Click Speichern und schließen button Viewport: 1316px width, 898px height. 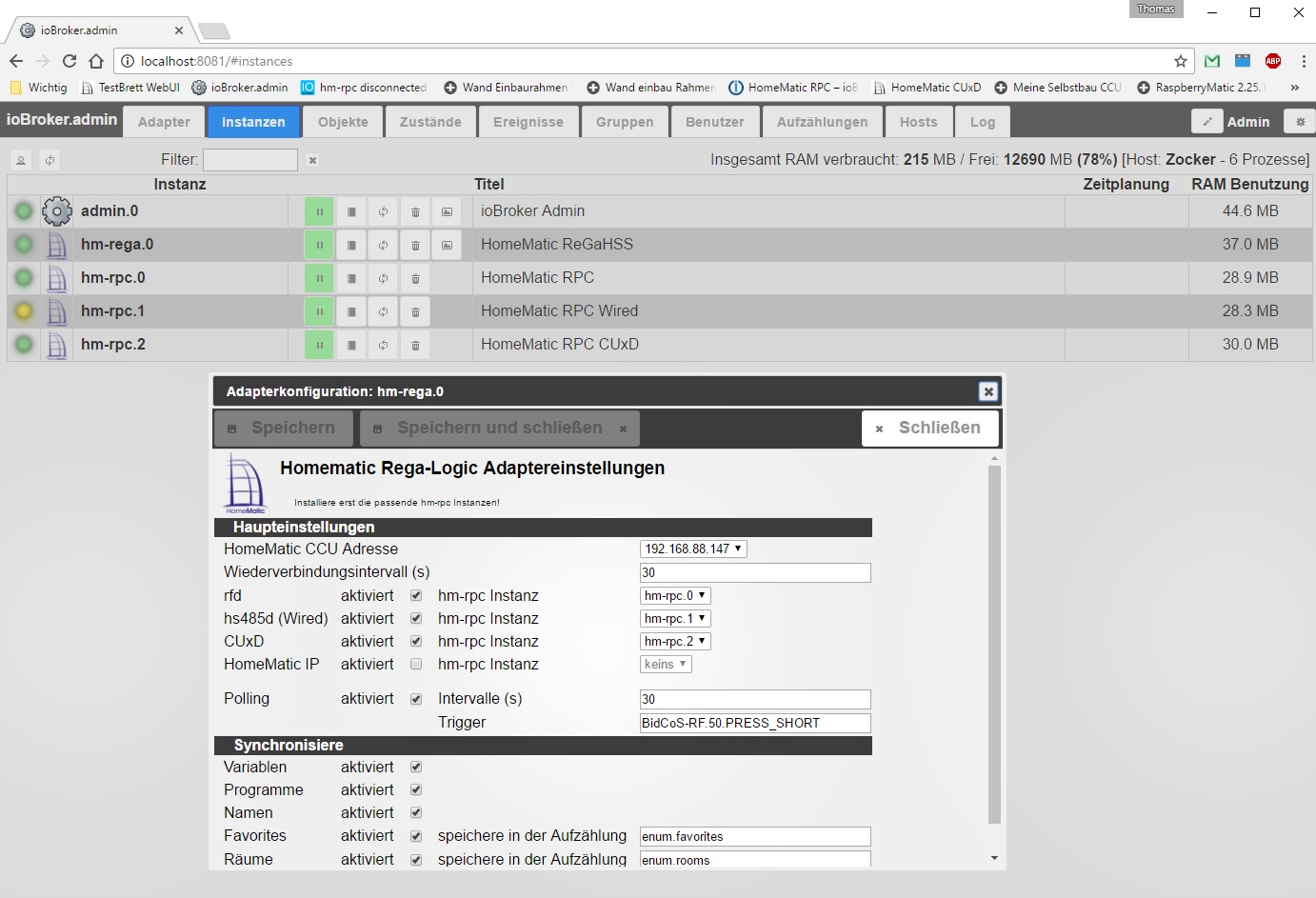click(x=500, y=429)
